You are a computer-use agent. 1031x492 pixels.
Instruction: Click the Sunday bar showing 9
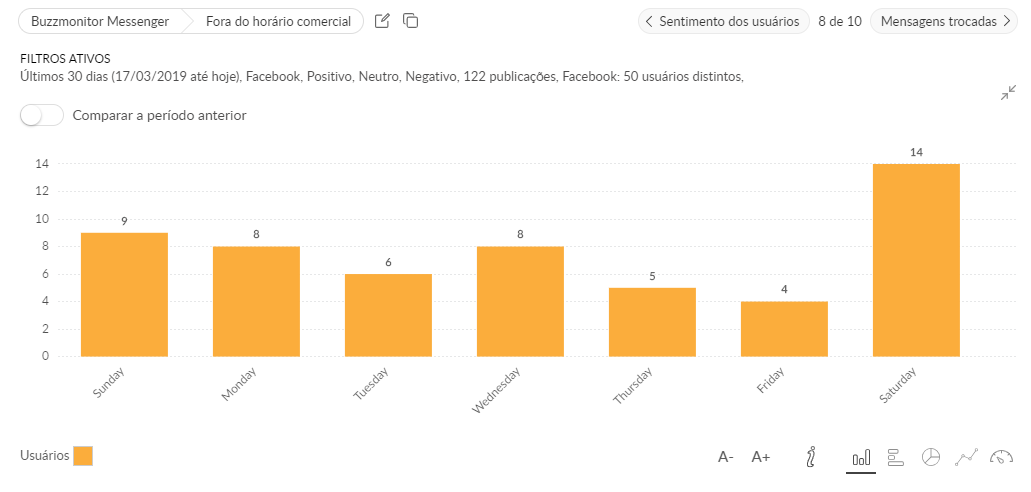[124, 294]
